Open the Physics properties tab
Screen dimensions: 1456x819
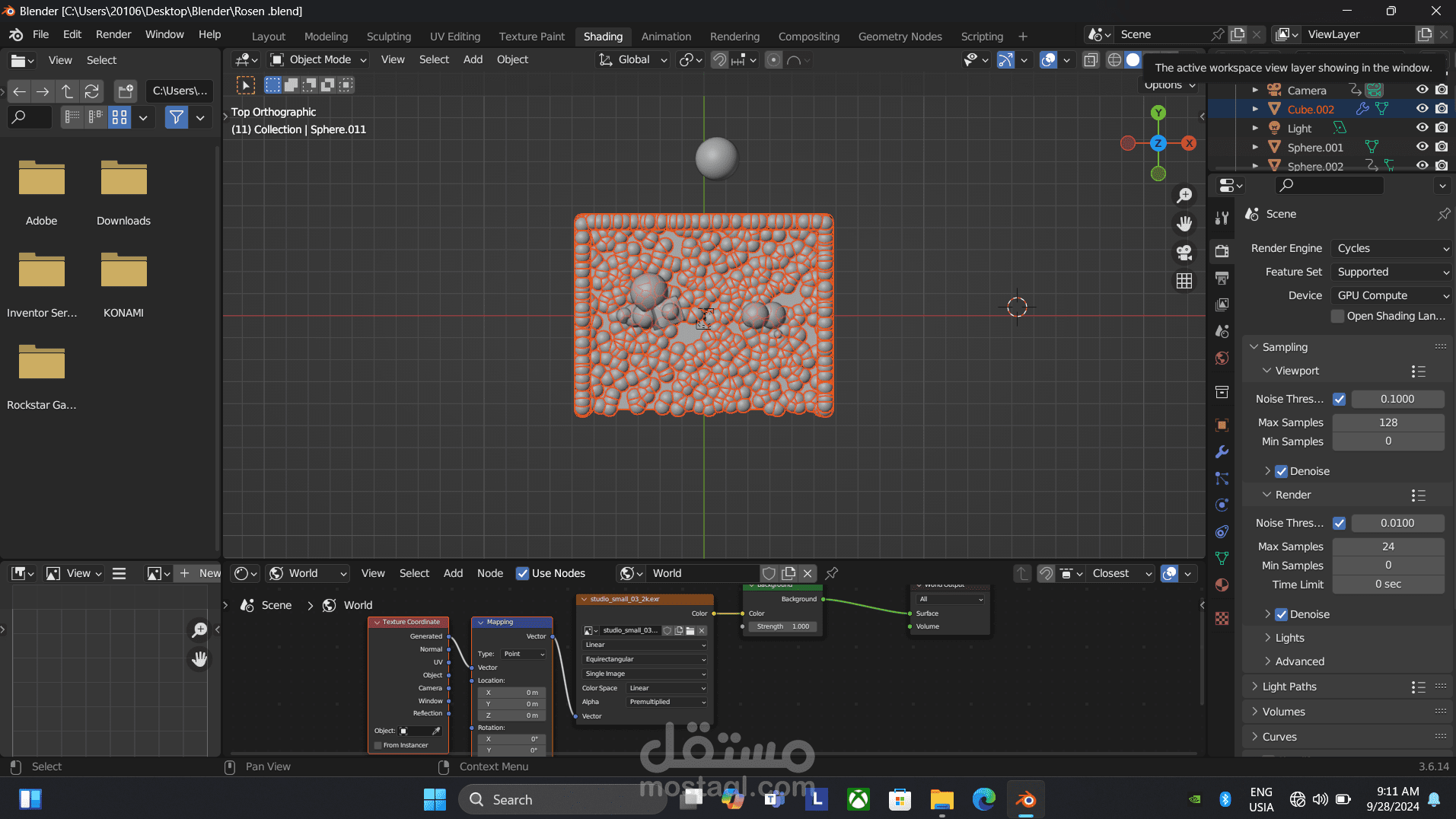[x=1222, y=505]
